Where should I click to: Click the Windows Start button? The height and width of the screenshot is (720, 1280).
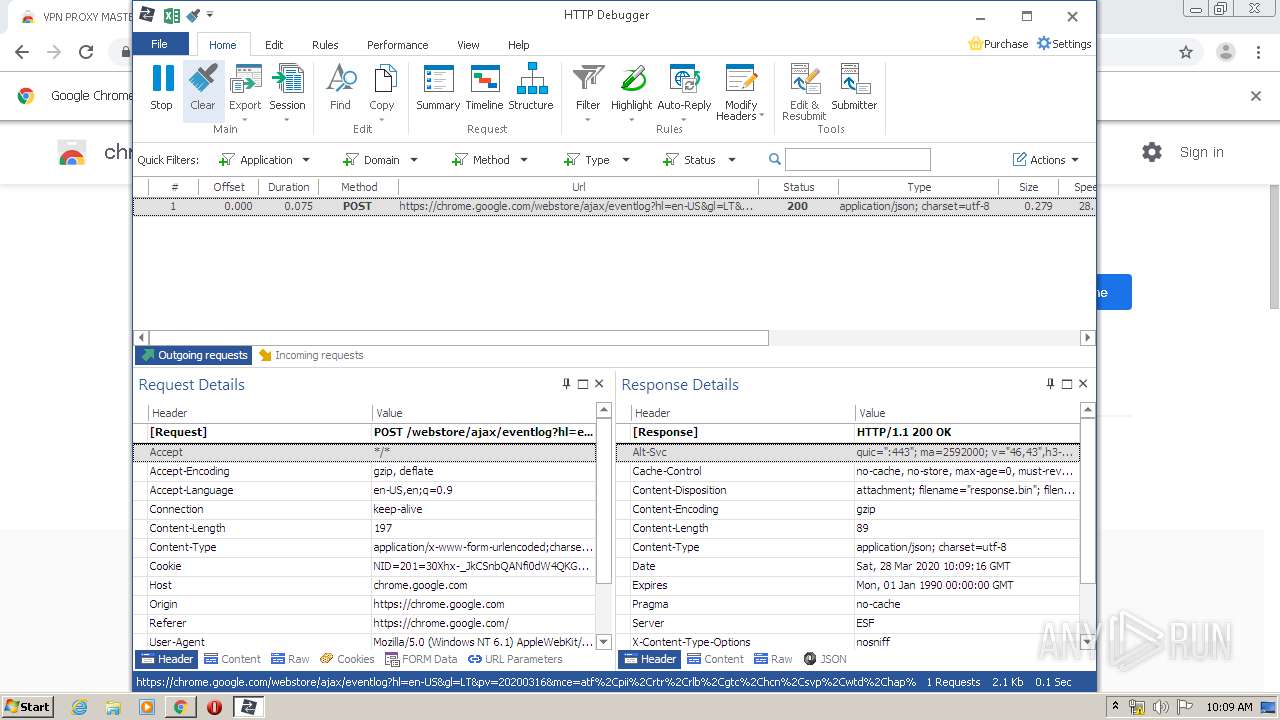[x=27, y=706]
